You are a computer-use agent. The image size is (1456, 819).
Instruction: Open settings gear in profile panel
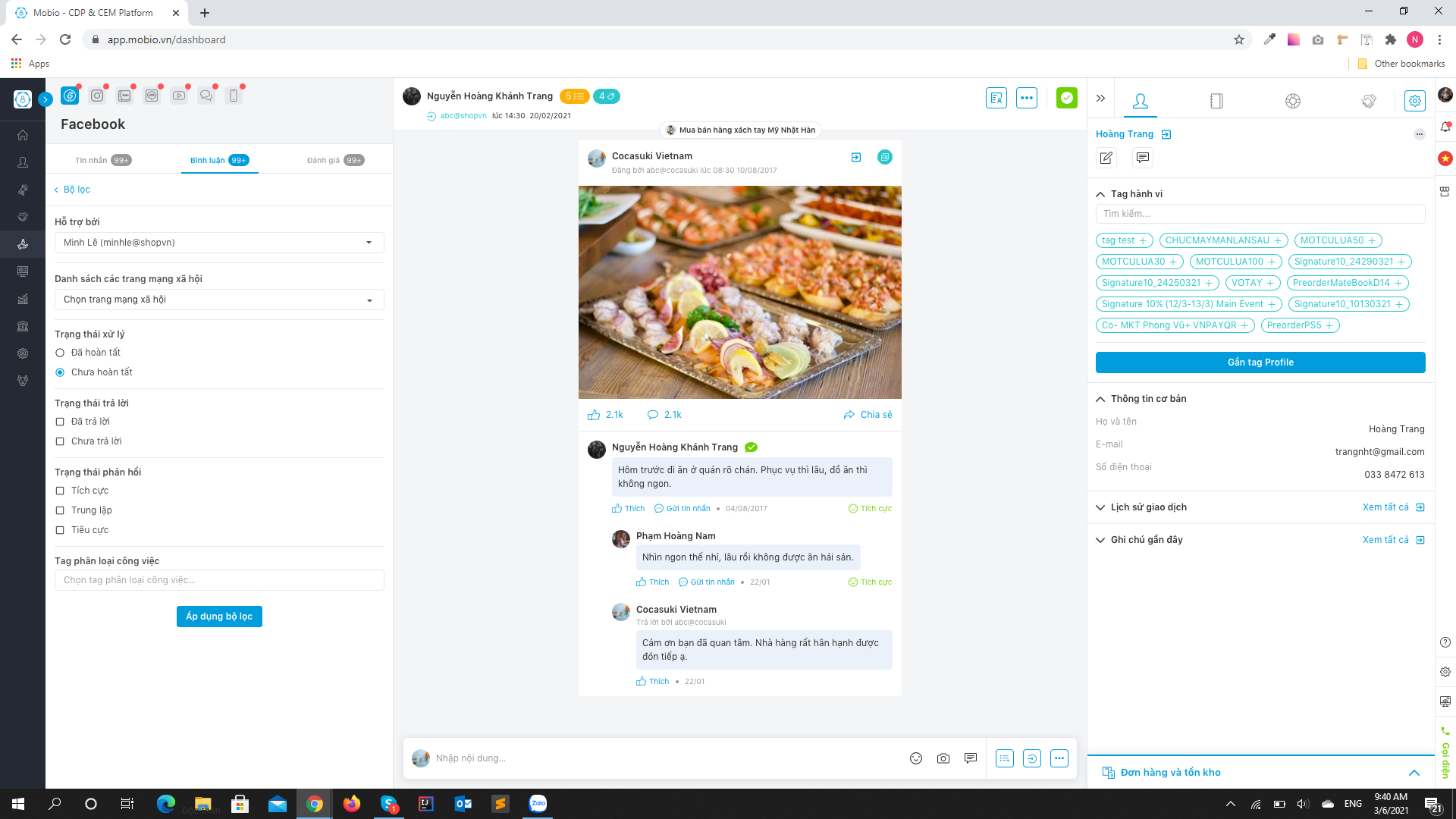(x=1414, y=101)
